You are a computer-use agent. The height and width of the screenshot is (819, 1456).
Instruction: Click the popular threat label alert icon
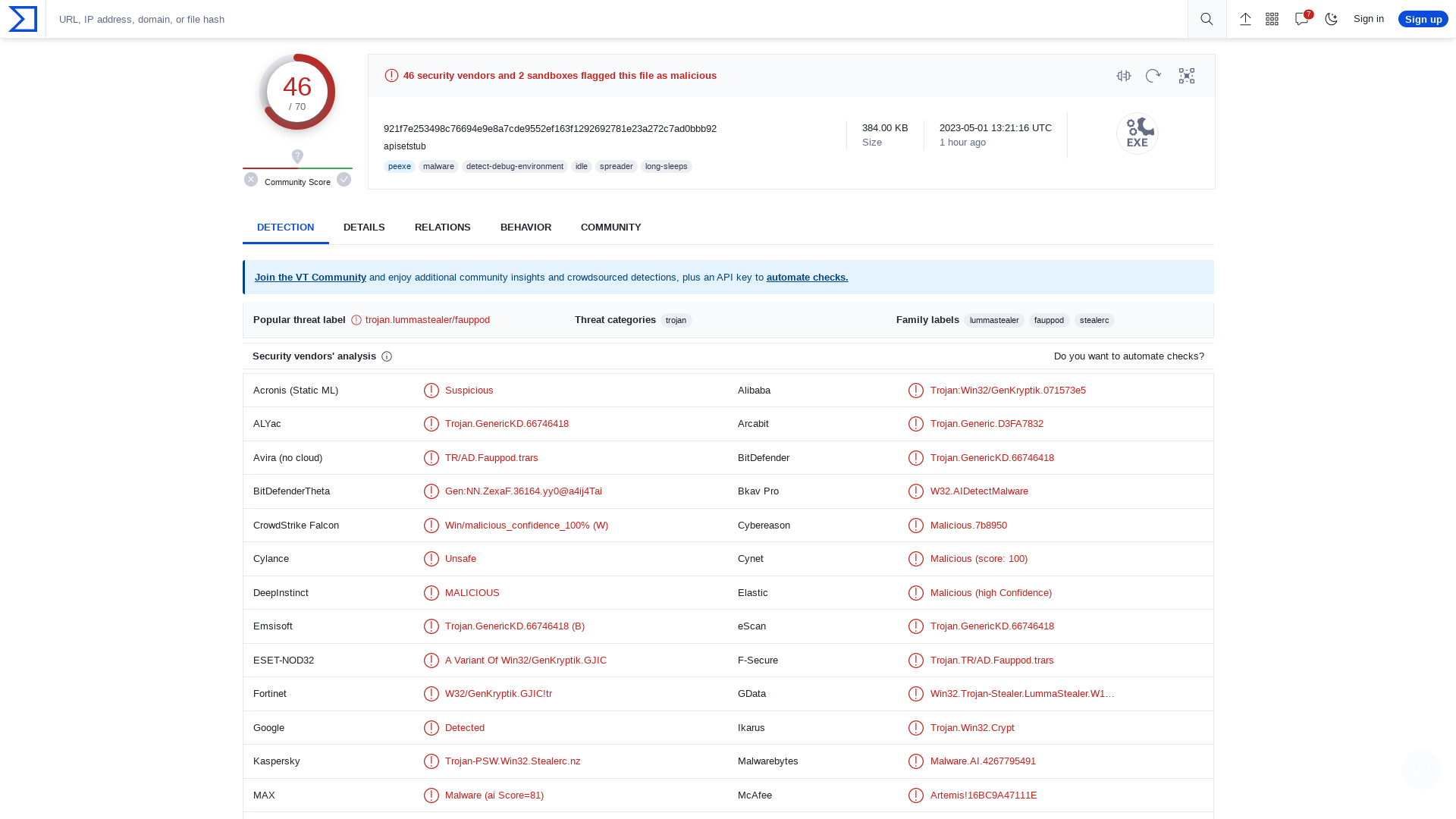coord(356,320)
